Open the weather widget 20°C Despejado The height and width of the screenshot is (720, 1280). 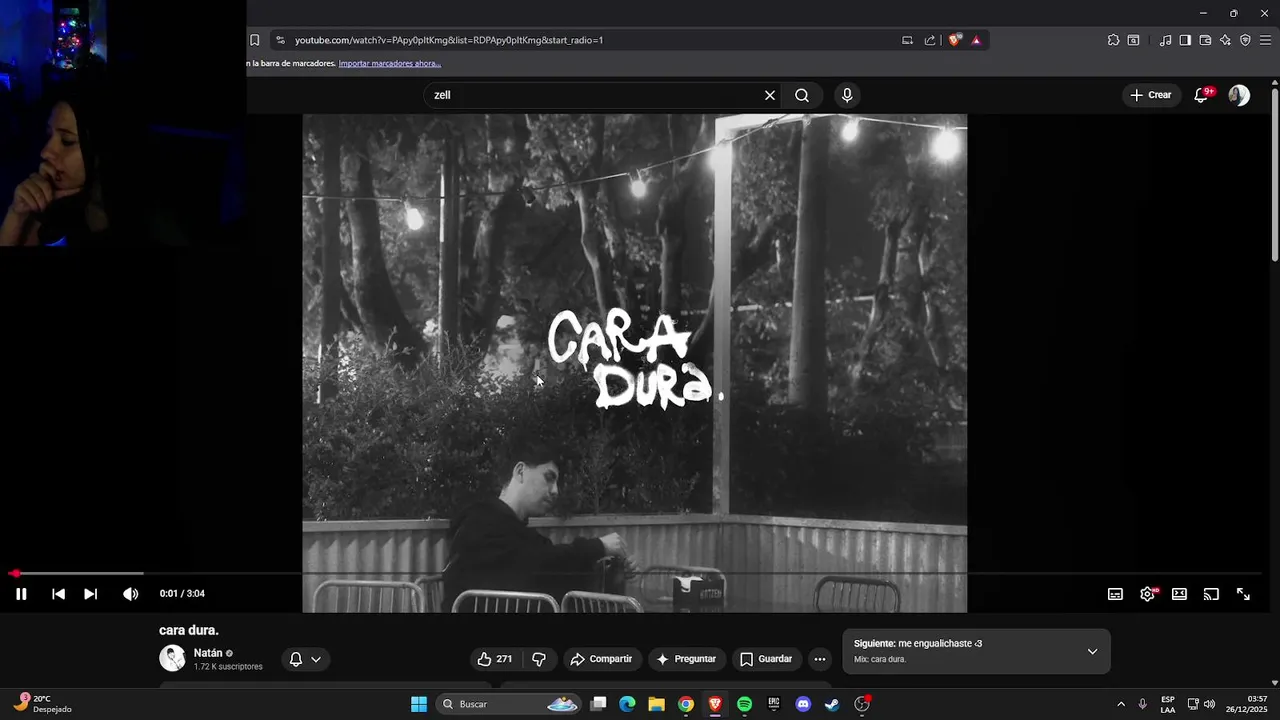42,704
